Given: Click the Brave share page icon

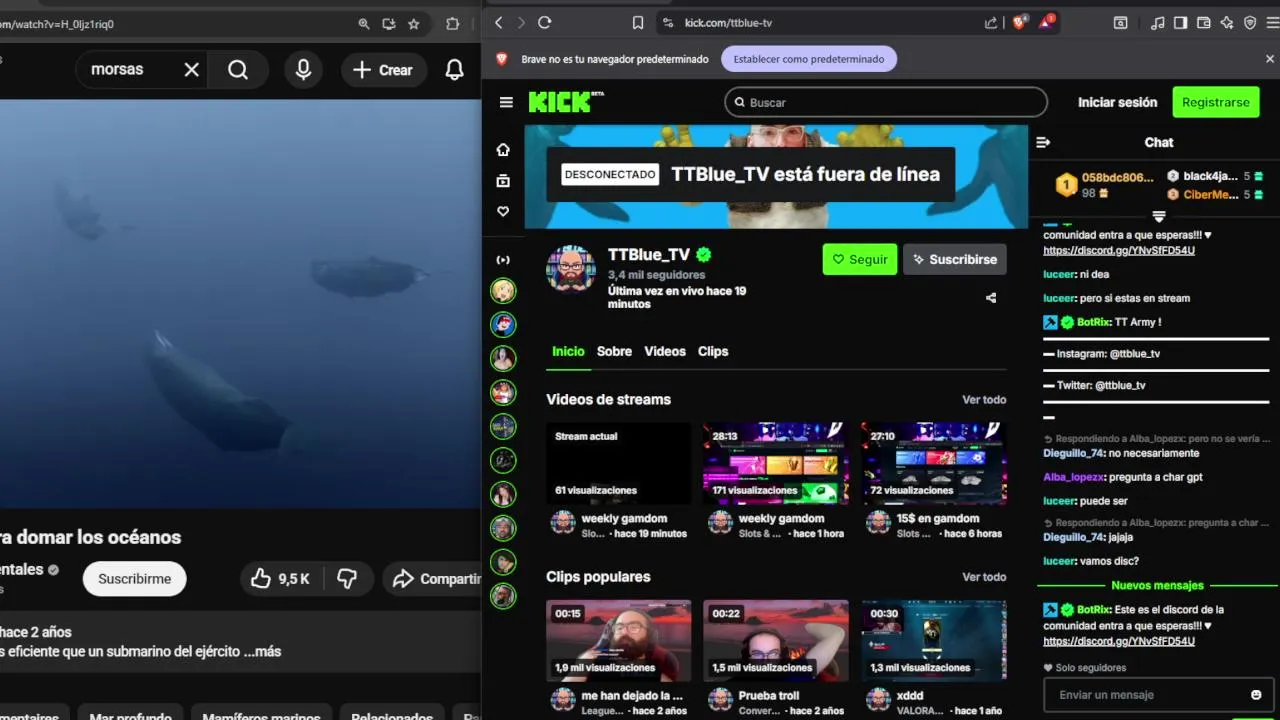Looking at the screenshot, I should [x=991, y=22].
